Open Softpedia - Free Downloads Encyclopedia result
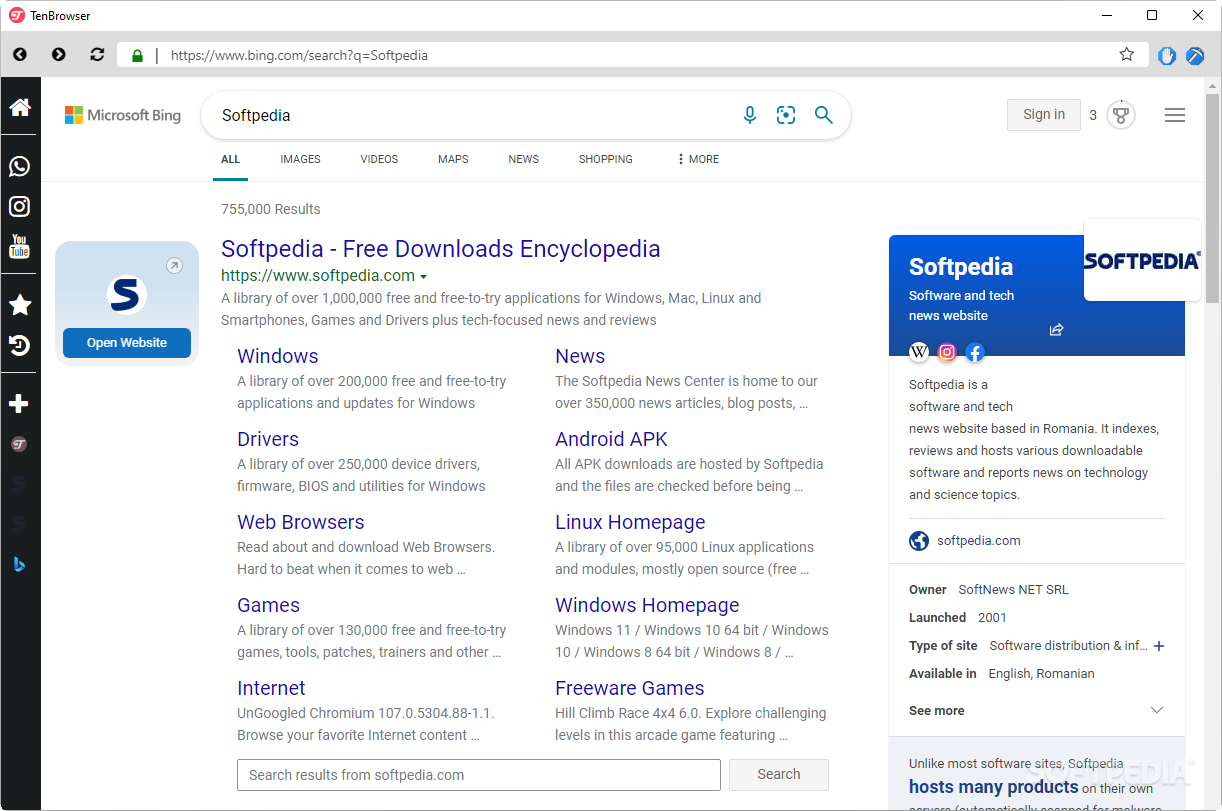 tap(441, 249)
